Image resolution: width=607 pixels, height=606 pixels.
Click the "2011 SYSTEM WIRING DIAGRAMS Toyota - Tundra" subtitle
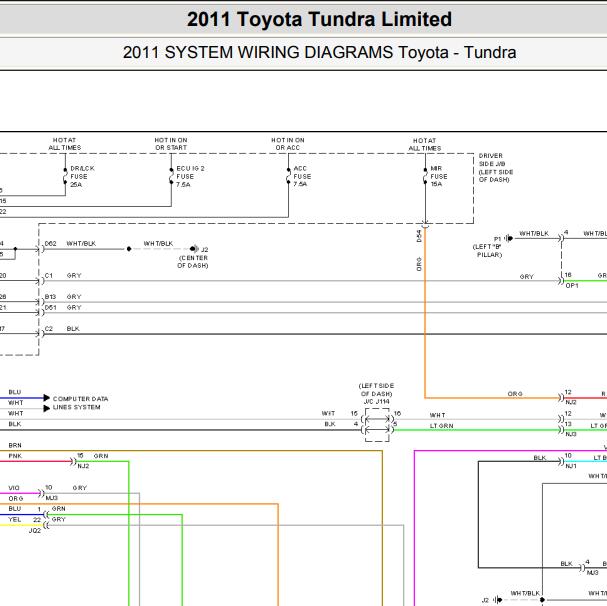click(x=319, y=52)
